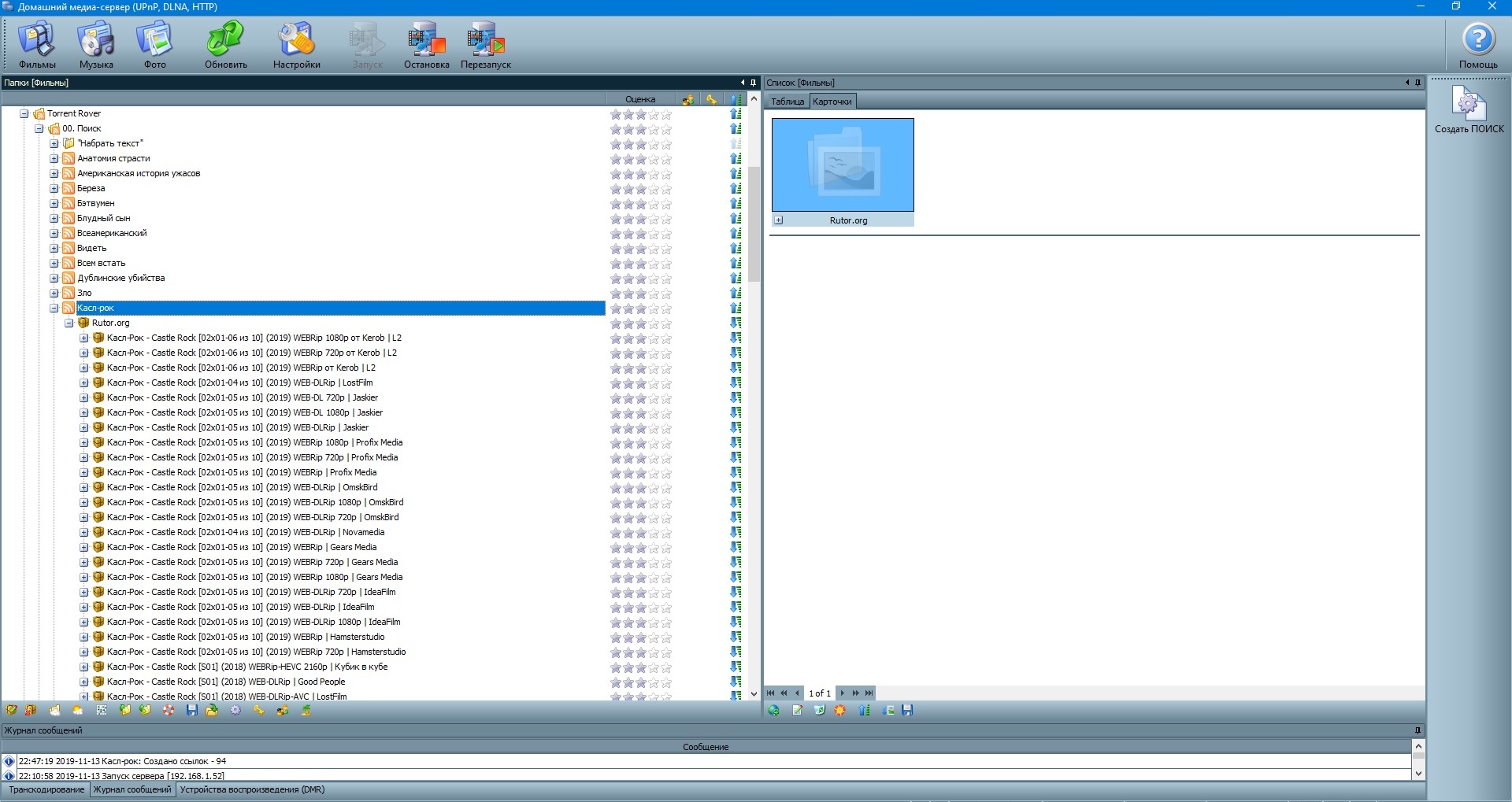The image size is (1512, 802).
Task: Open Помощь (Help)
Action: (x=1478, y=45)
